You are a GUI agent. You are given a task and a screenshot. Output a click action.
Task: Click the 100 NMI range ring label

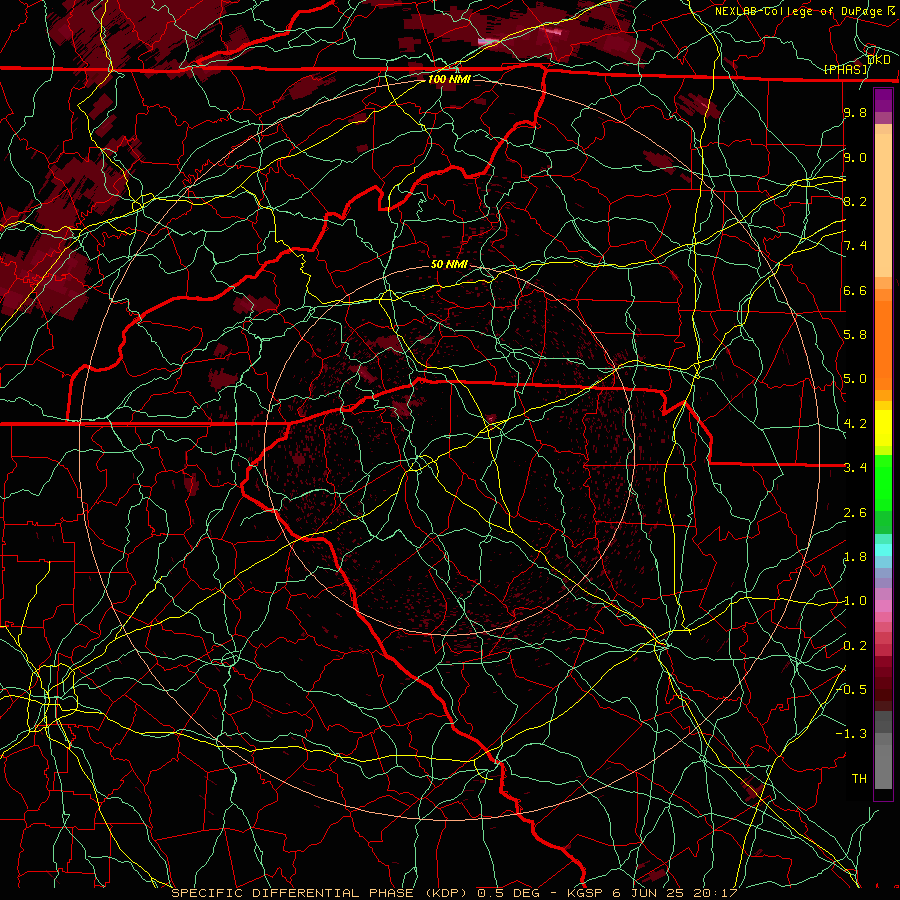[449, 79]
